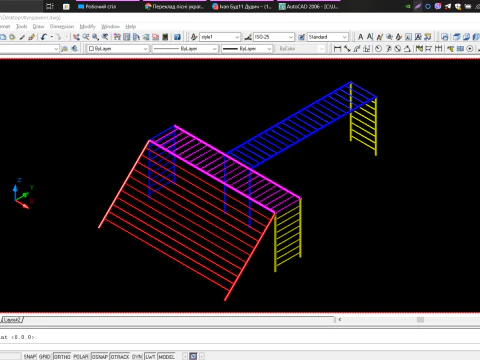Select the Pan realtime tool
Viewport: 480px width, 360px height.
tap(76, 37)
